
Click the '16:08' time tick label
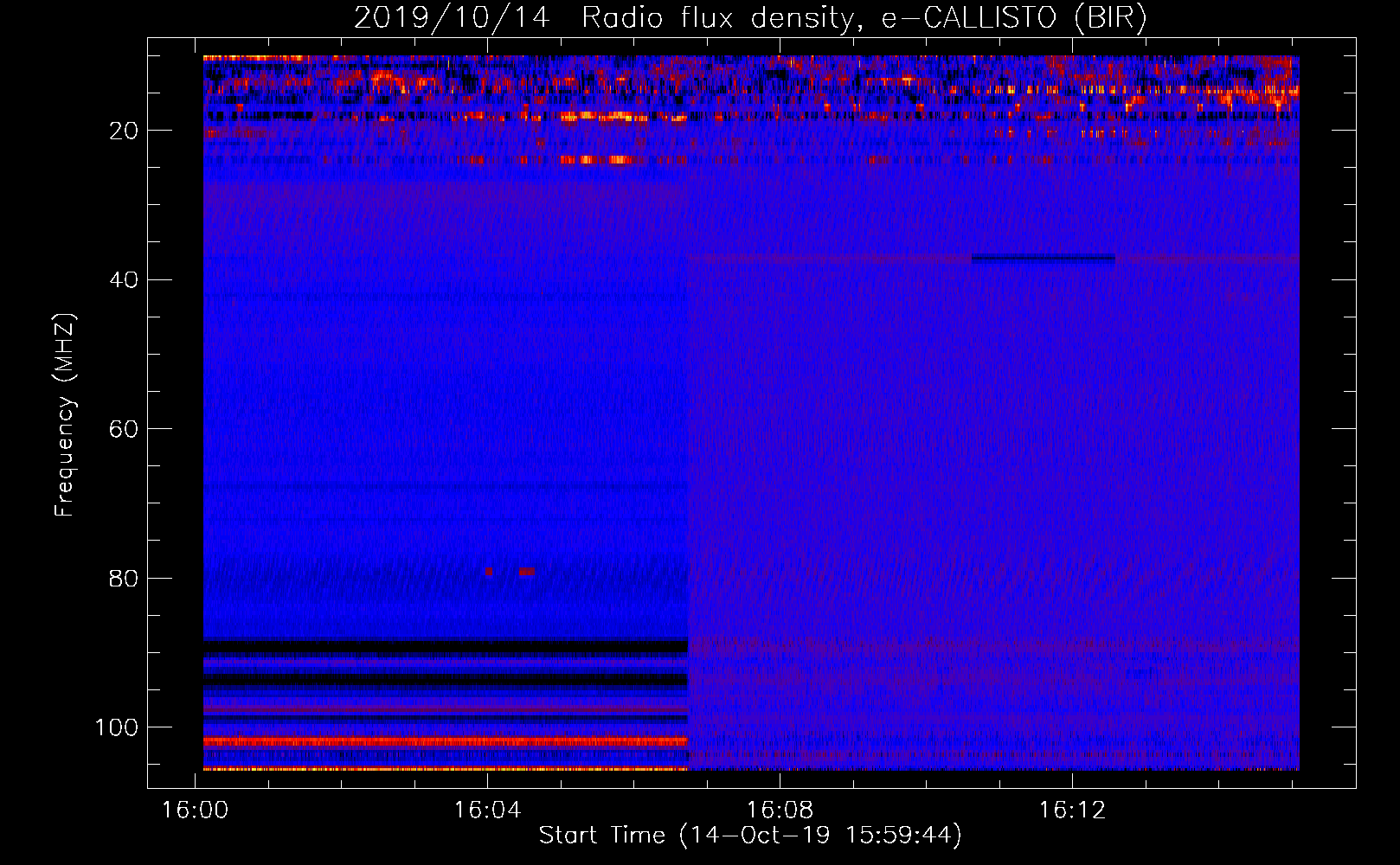coord(780,811)
